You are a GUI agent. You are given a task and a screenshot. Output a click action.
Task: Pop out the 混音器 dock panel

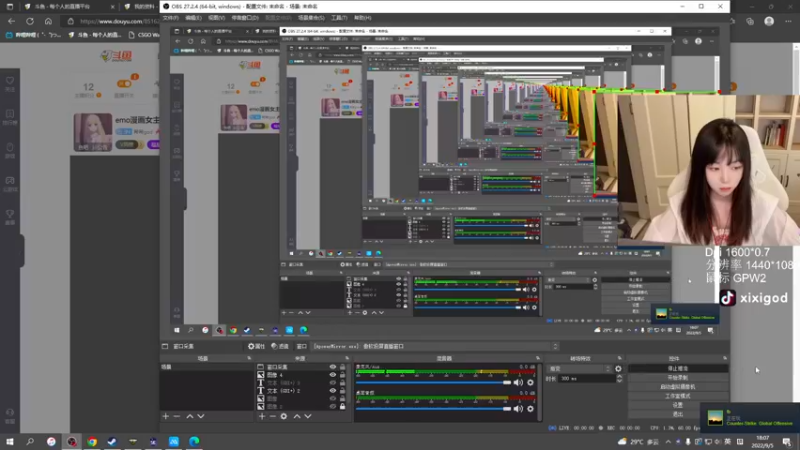pos(538,358)
